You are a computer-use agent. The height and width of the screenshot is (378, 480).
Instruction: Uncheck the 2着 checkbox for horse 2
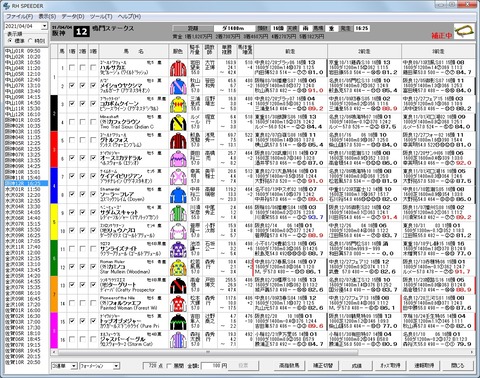[82, 86]
